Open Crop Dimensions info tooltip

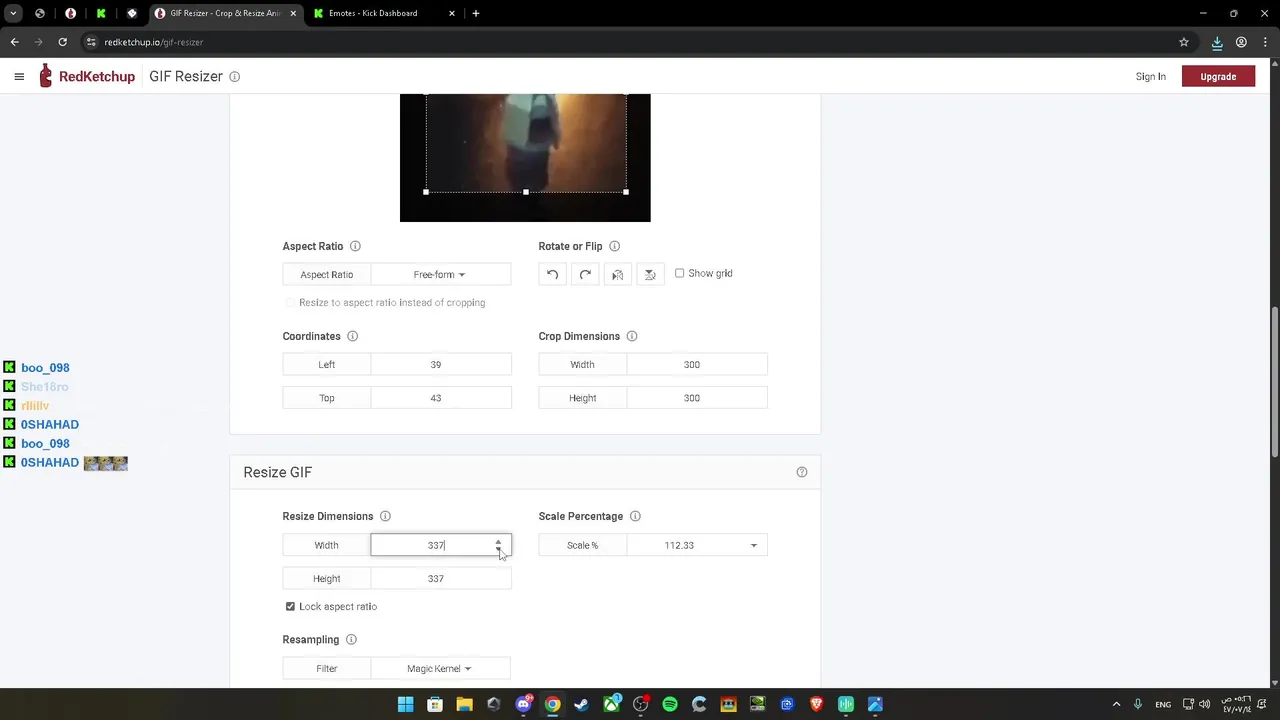(x=631, y=336)
